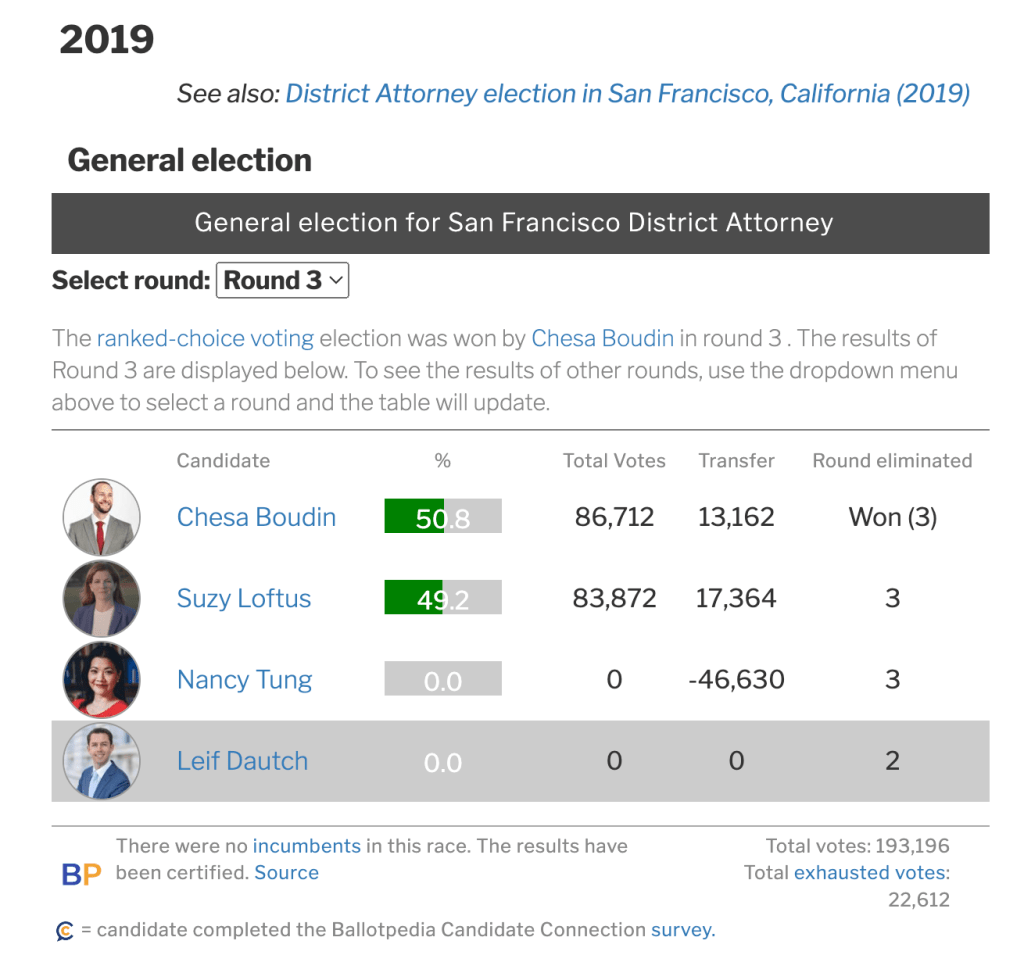Open Leif Dautch candidate page
This screenshot has height=955, width=1024.
coord(242,761)
